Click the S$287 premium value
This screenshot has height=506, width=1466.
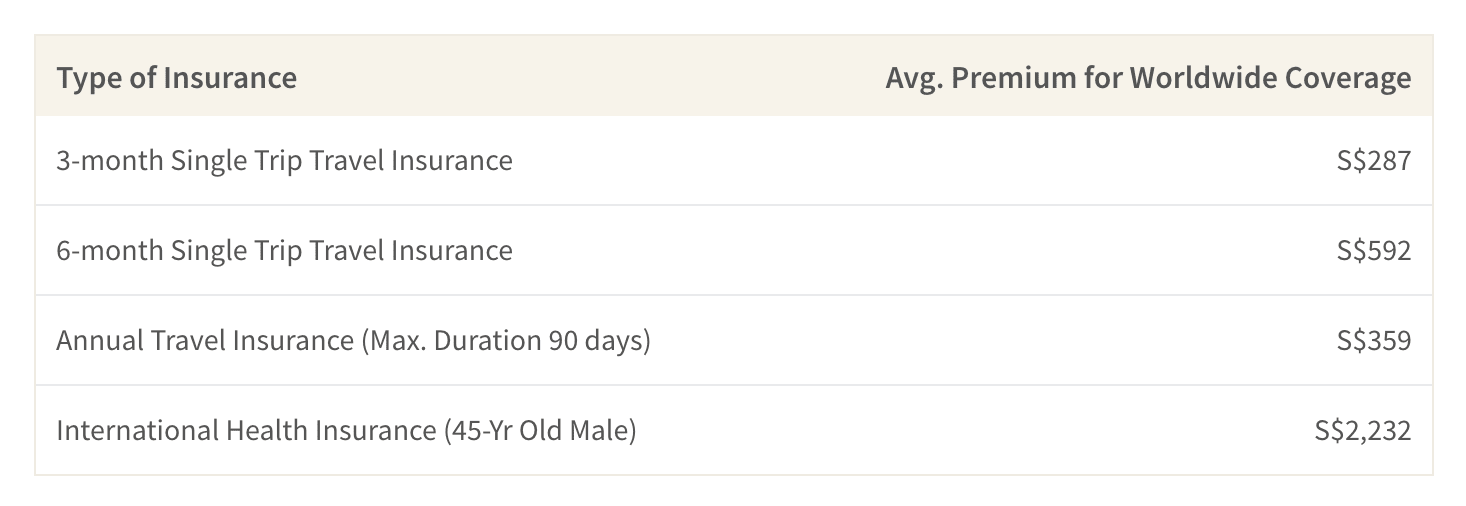click(x=1374, y=160)
